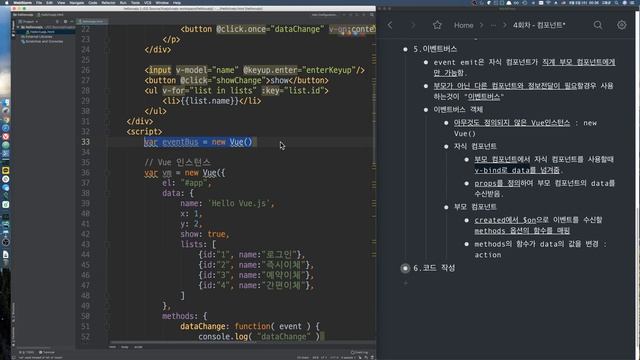Click the <li>{{list.name}}</li> line
Screen dimensions: 640x360
click(x=211, y=101)
